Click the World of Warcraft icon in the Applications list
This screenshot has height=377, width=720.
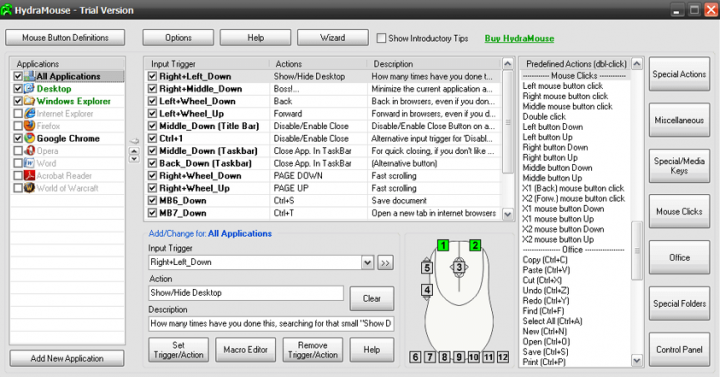pyautogui.click(x=29, y=187)
